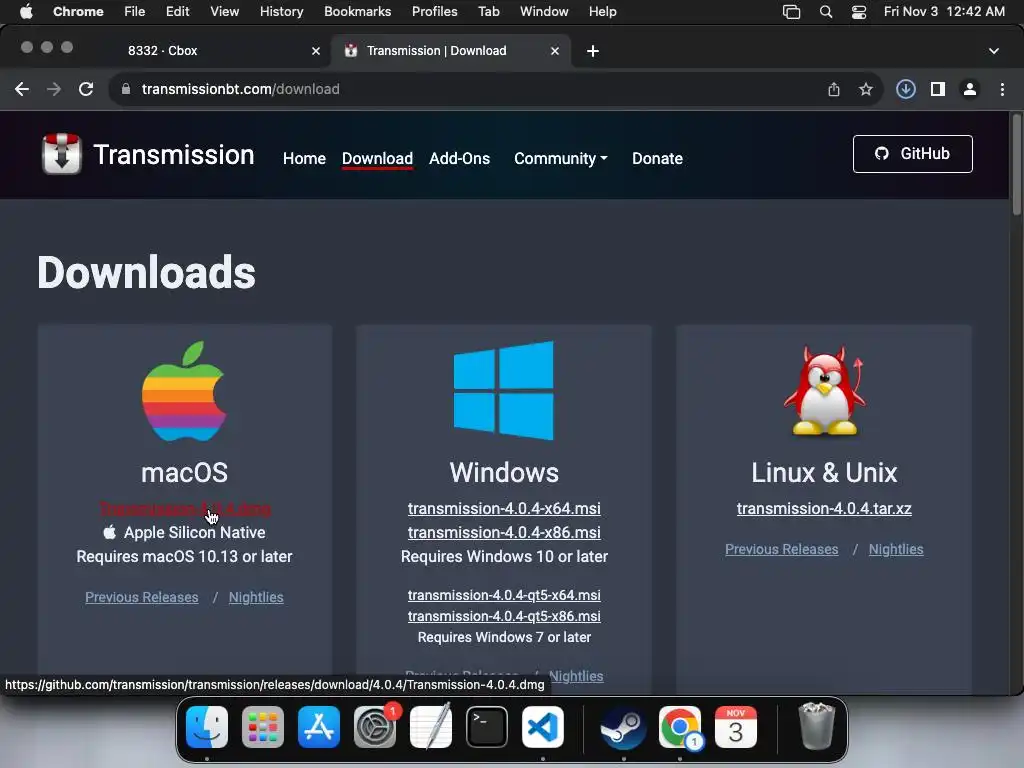
Task: Open TextEdit from the Dock
Action: click(x=431, y=727)
